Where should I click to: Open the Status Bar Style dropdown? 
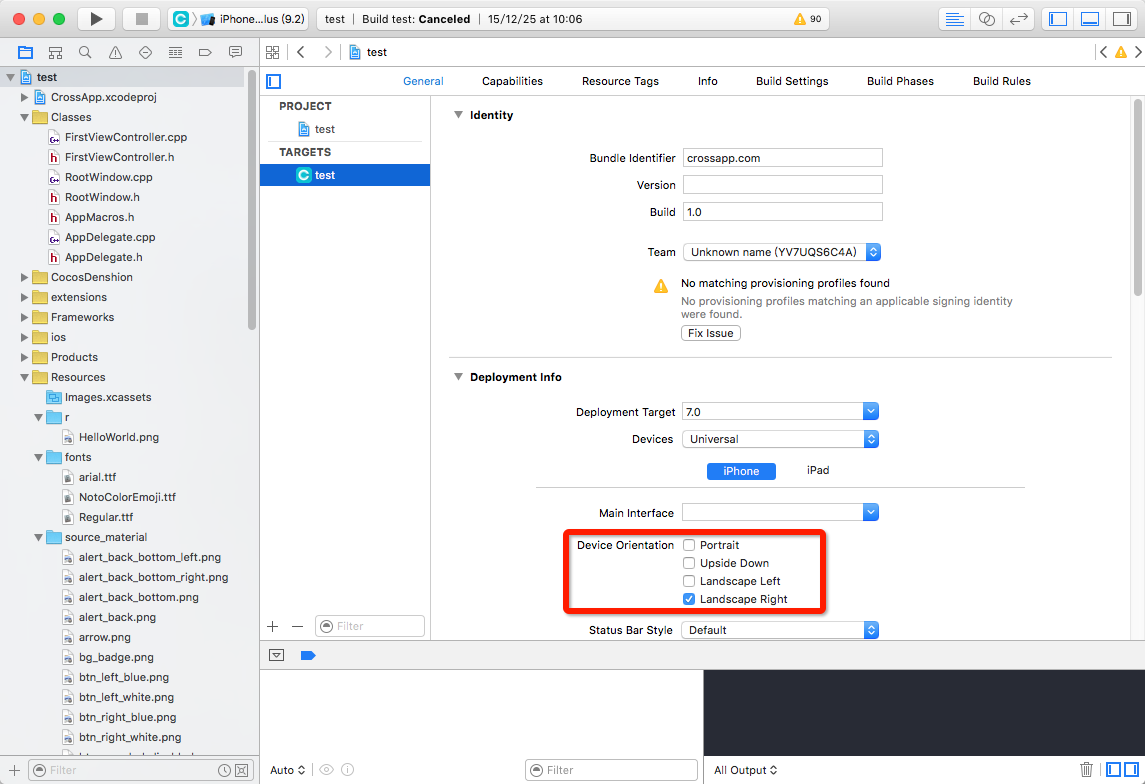[x=780, y=630]
